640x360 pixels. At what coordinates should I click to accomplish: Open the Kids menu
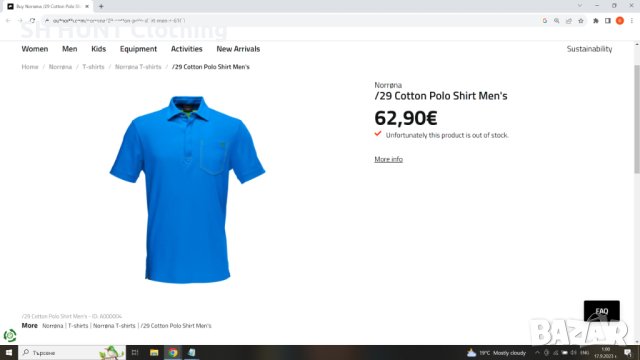tap(98, 49)
